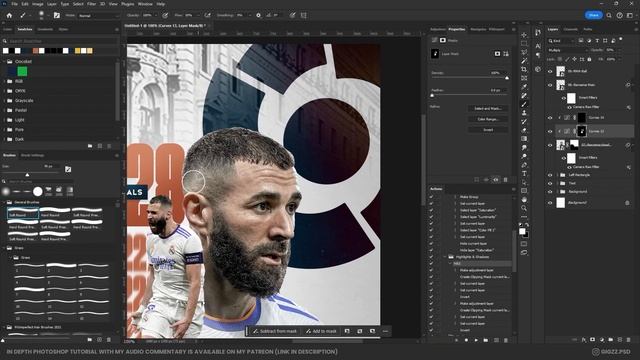This screenshot has width=640, height=360.
Task: Select the Clone Stamp tool
Action: pos(524,113)
